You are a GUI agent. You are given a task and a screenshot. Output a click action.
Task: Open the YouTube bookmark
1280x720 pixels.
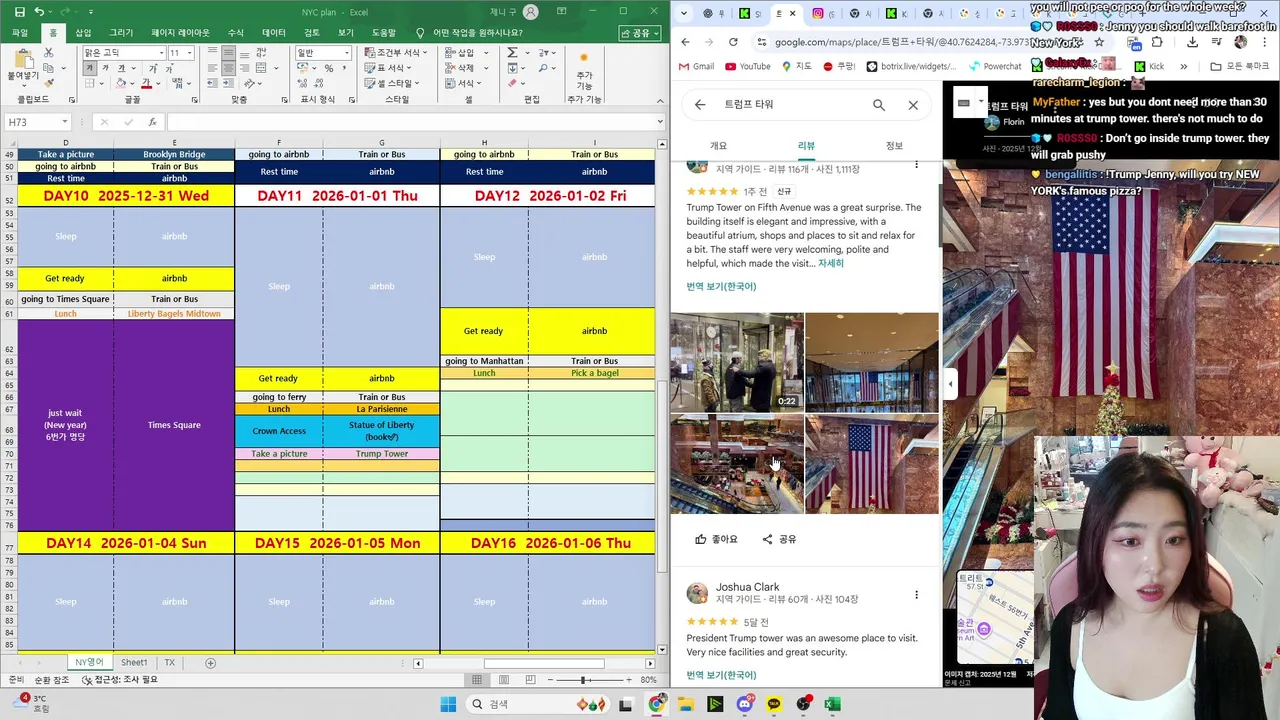pos(748,66)
